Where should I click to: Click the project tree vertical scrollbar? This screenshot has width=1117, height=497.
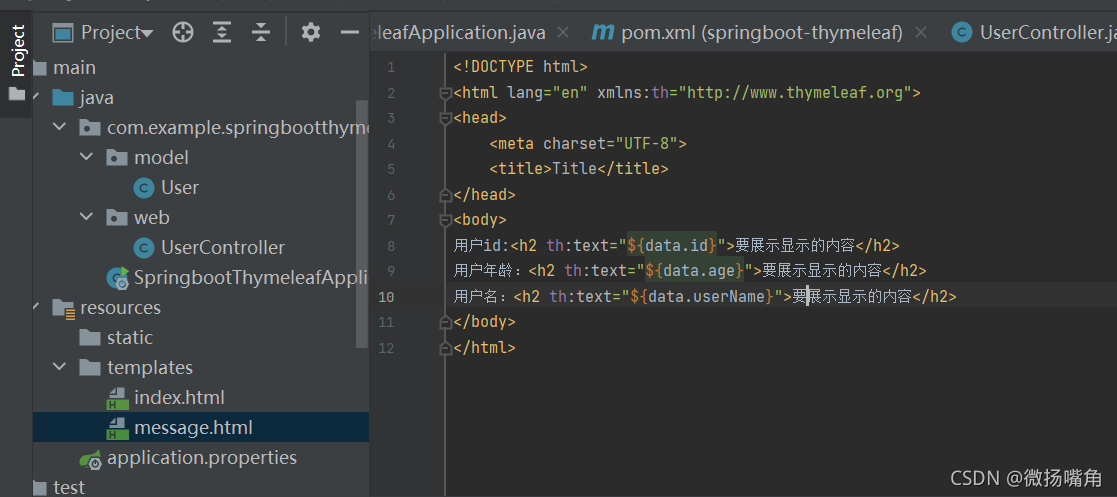point(361,224)
